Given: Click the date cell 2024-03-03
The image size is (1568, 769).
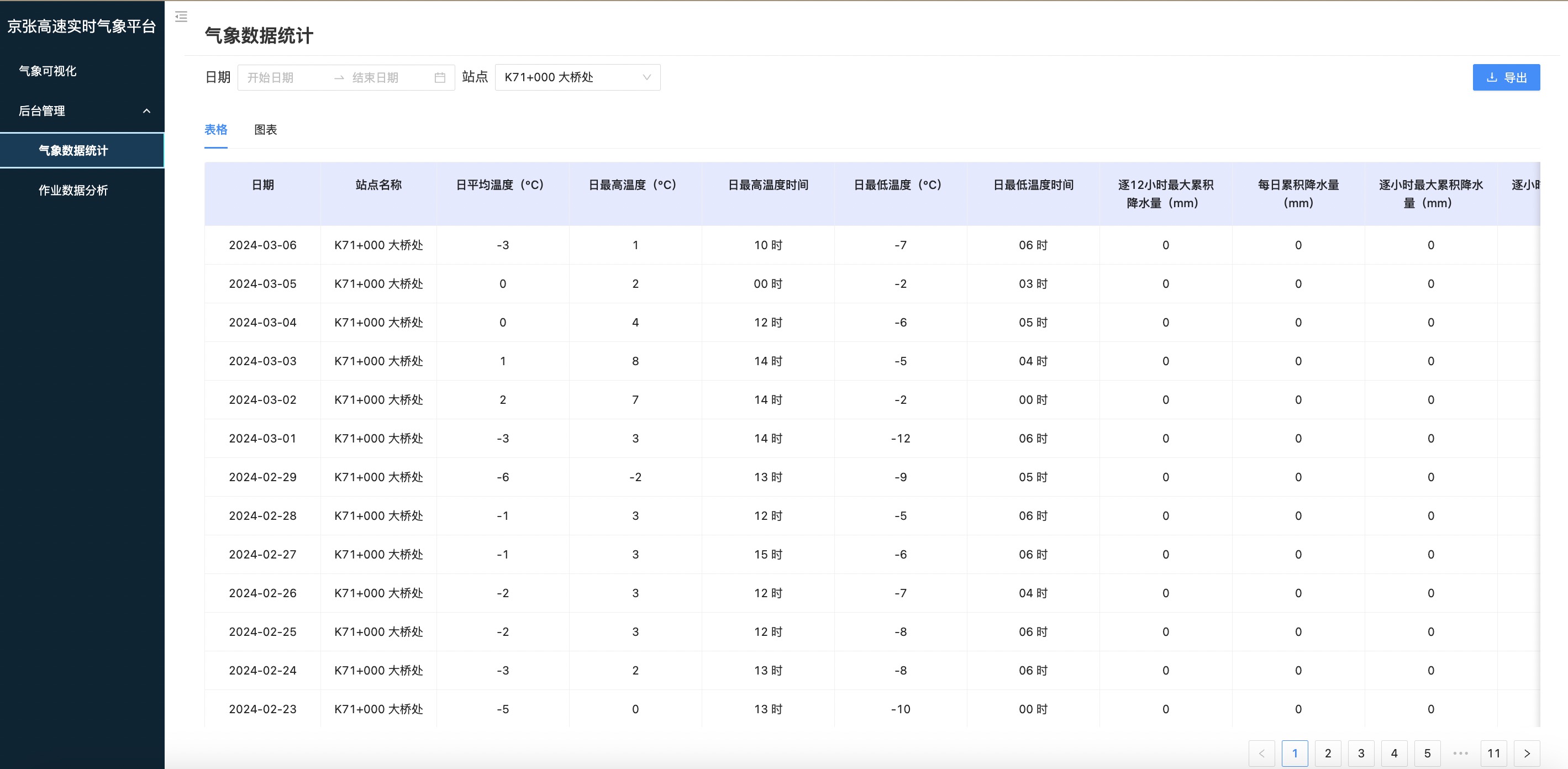Looking at the screenshot, I should click(262, 361).
